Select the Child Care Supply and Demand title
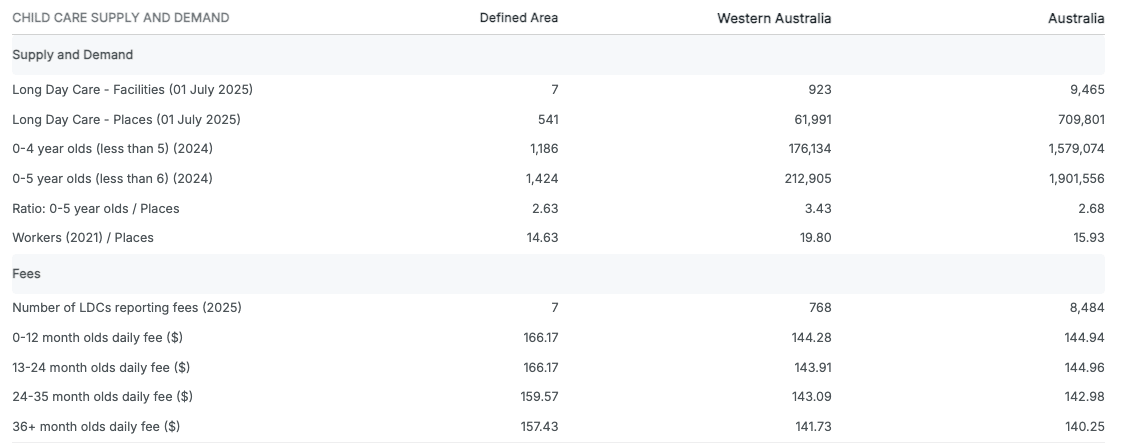 (120, 18)
